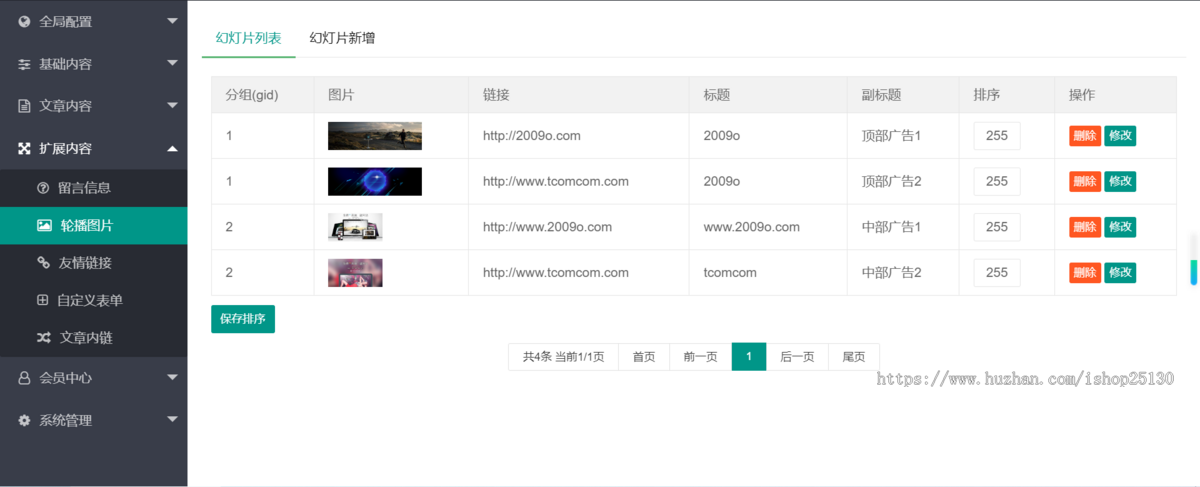Switch to the 幻灯片列表 tab
1200x487 pixels.
pyautogui.click(x=249, y=38)
